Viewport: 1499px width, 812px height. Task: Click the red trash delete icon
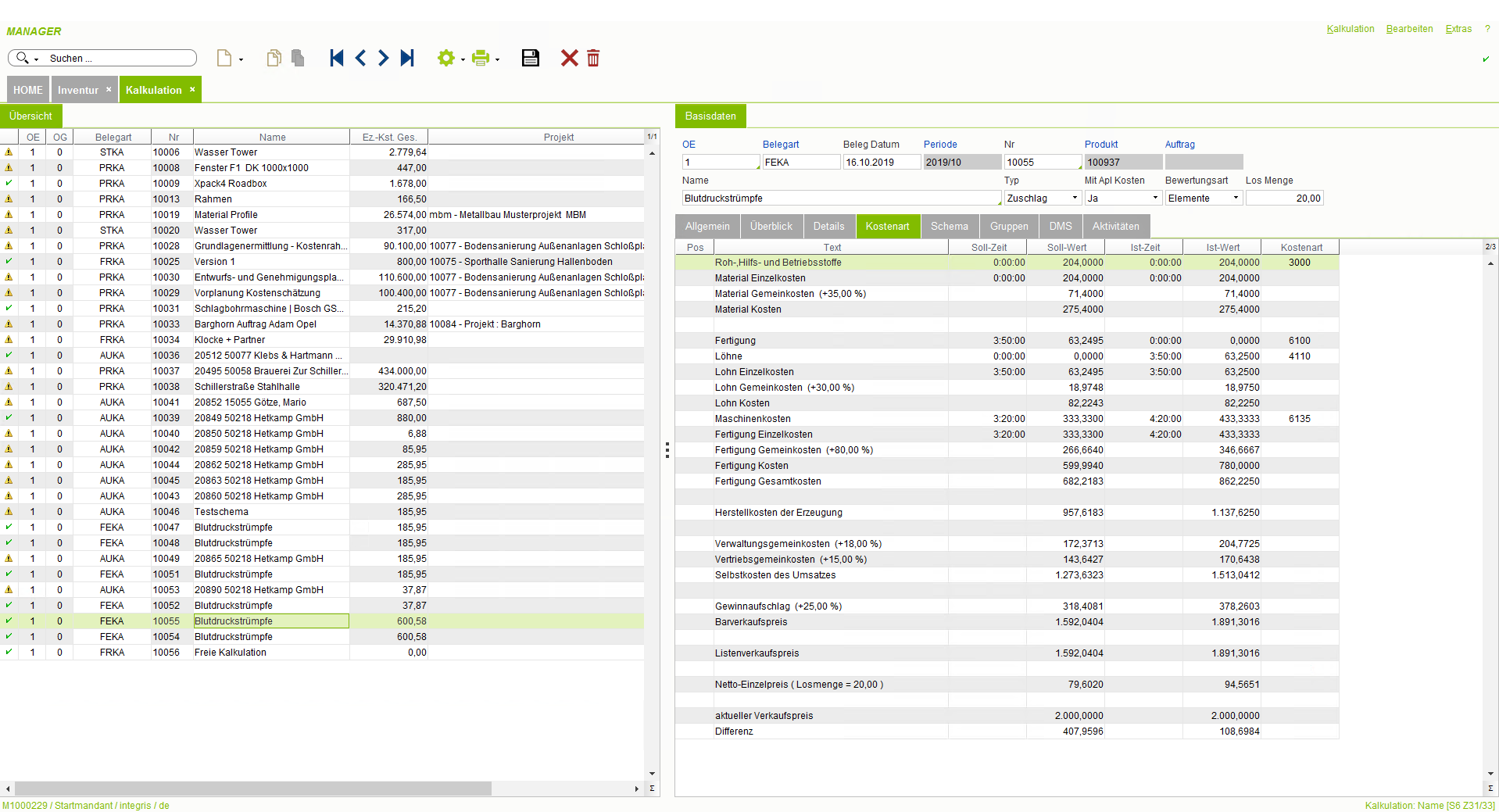click(x=593, y=58)
